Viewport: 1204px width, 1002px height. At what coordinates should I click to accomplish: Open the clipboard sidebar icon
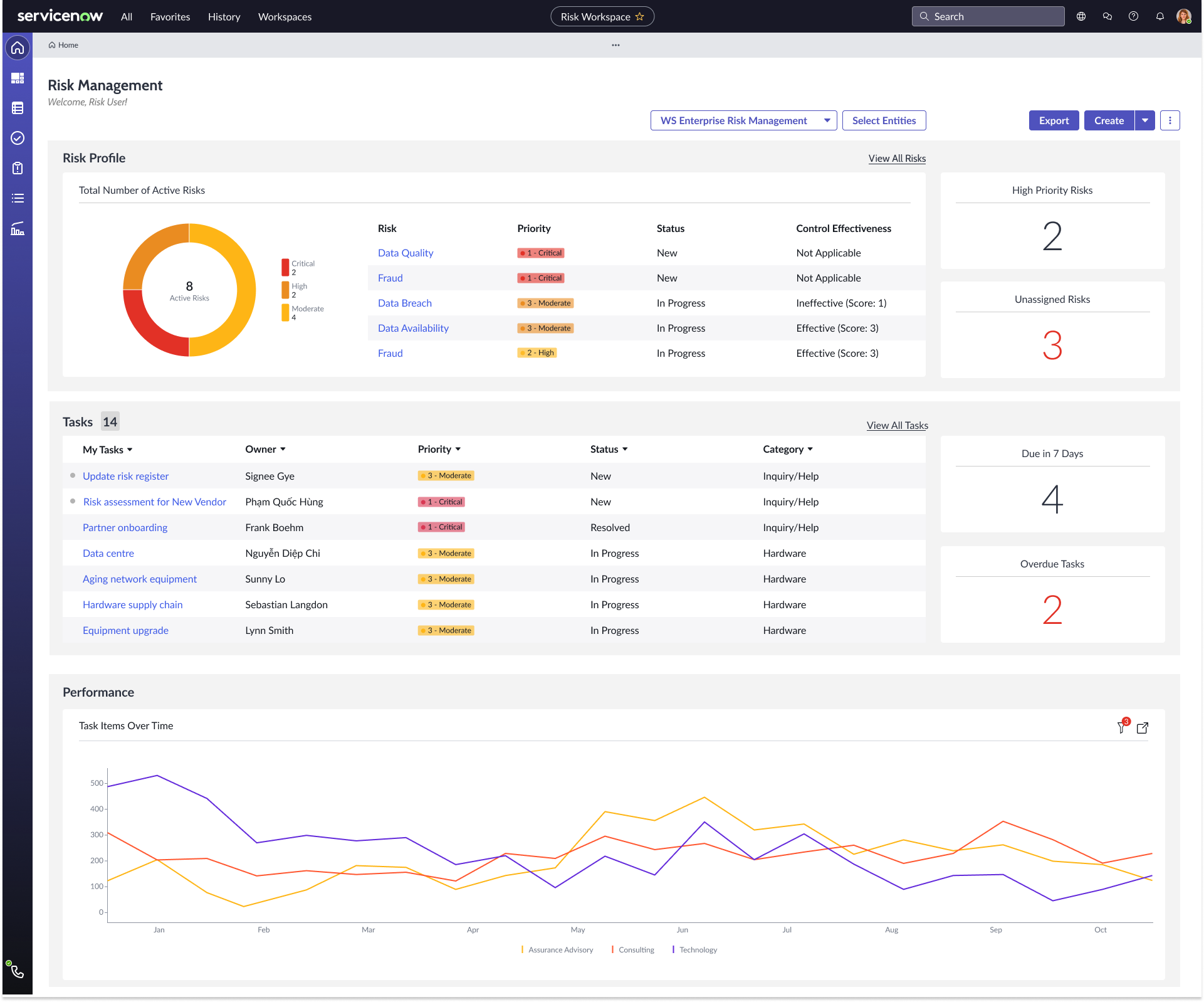[x=18, y=168]
